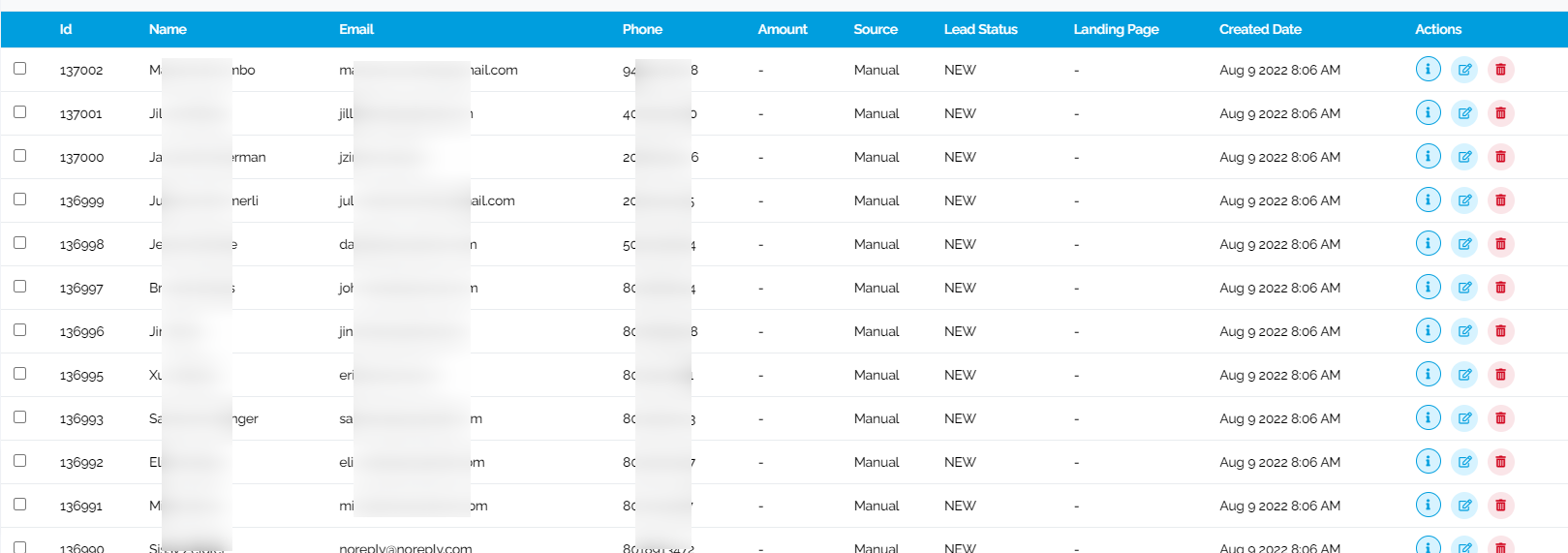Sort by the Id column header

[x=66, y=29]
